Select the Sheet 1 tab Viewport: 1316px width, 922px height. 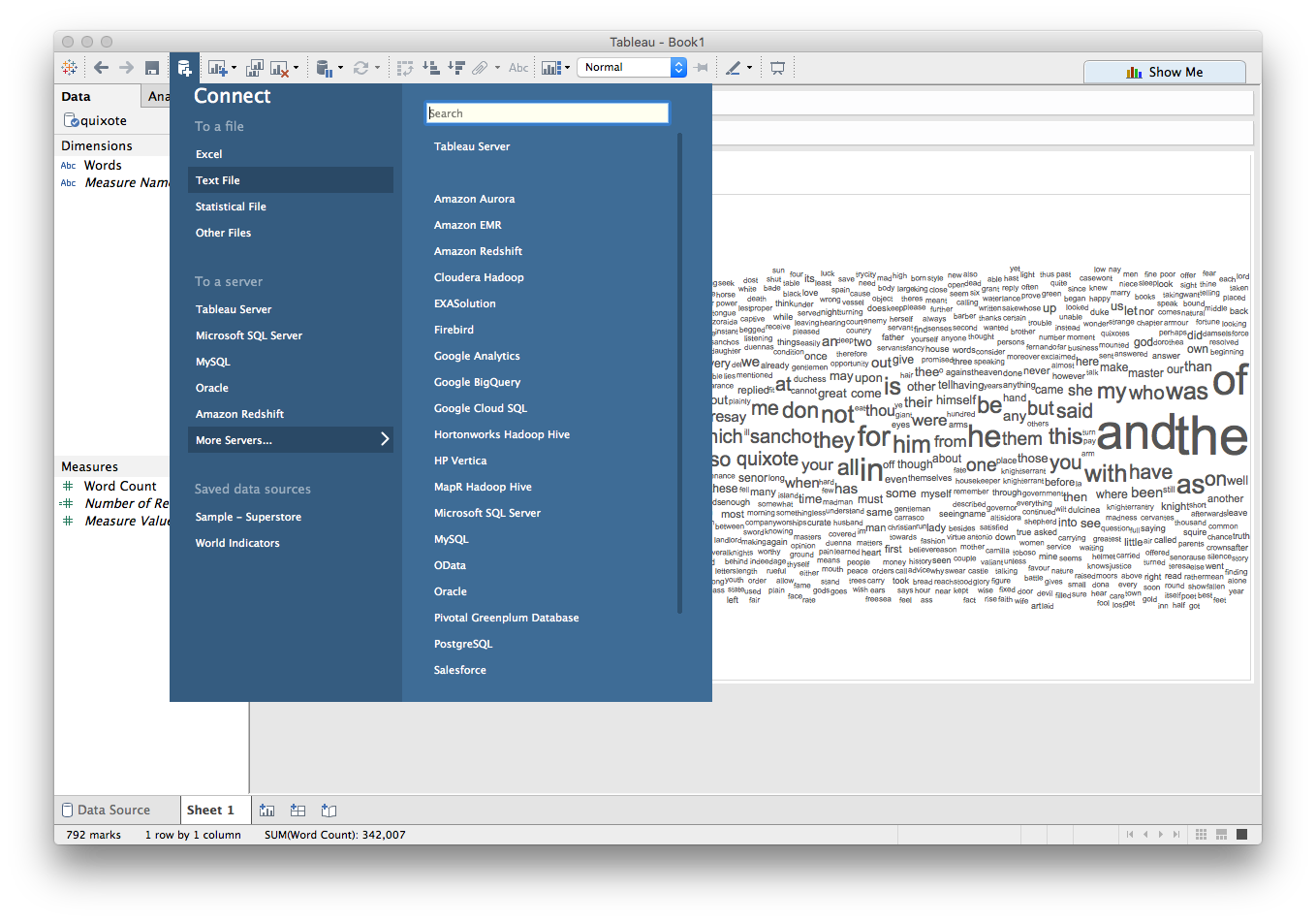pos(214,810)
